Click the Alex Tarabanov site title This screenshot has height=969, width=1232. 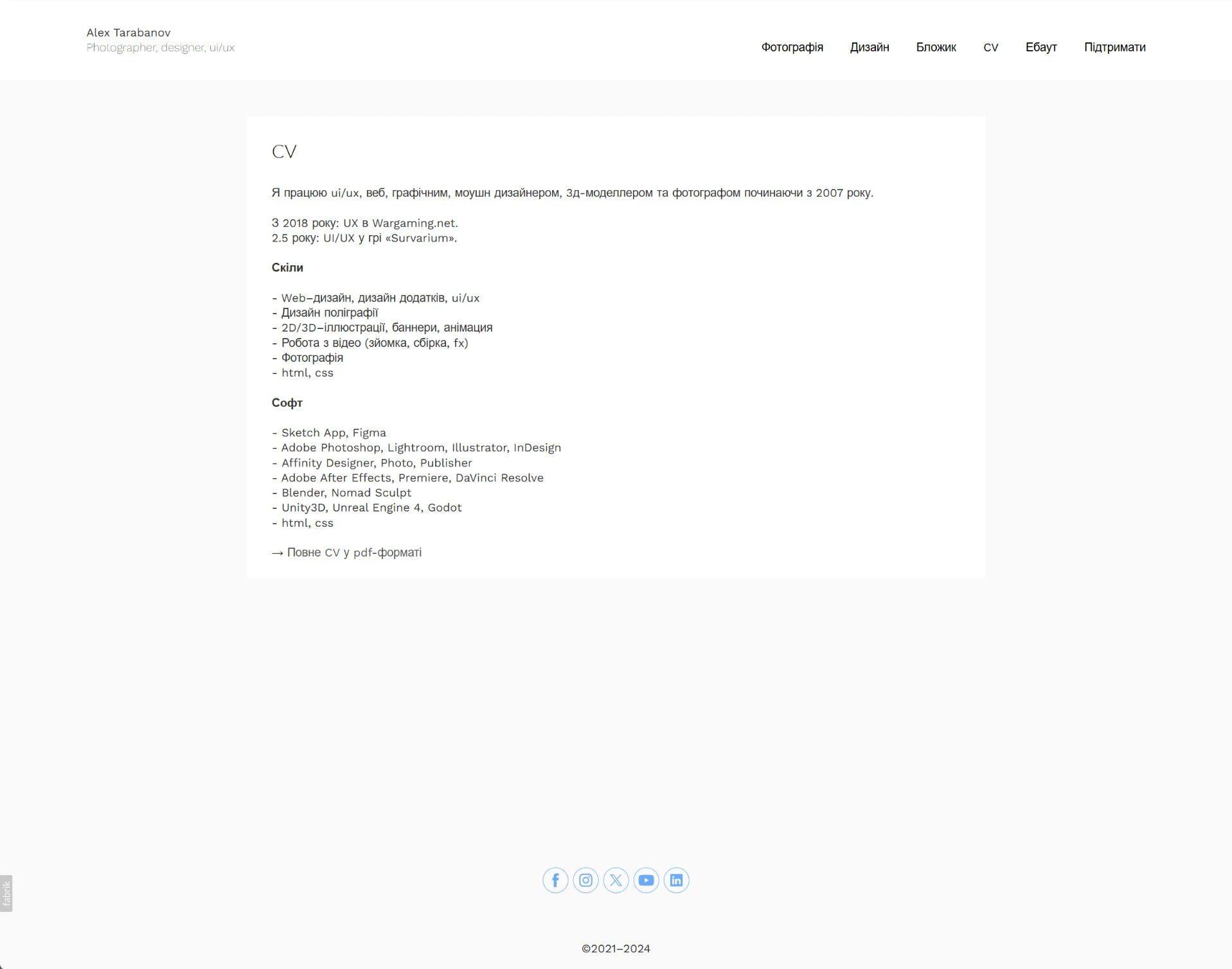tap(128, 31)
